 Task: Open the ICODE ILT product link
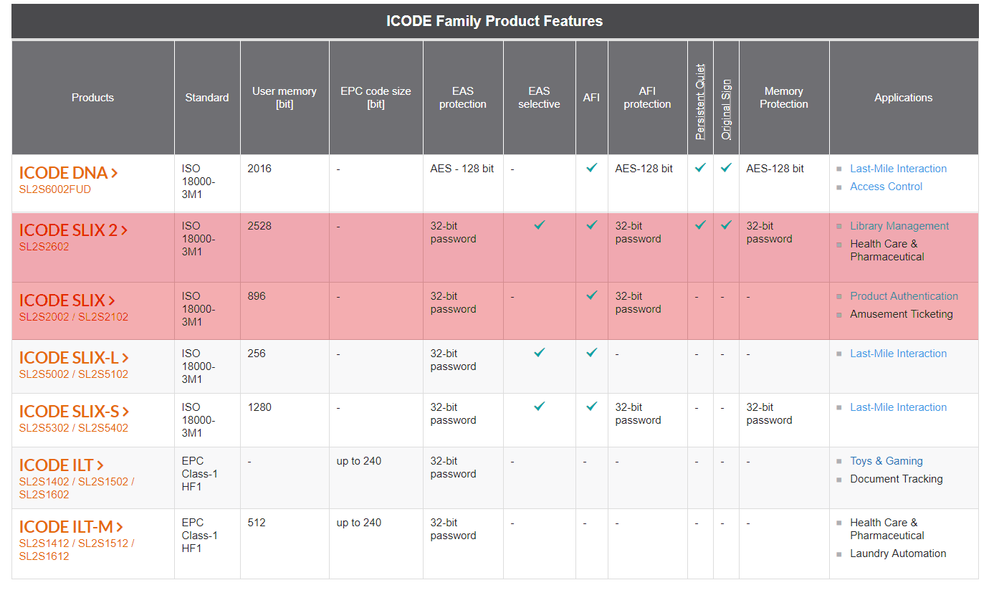(x=61, y=465)
